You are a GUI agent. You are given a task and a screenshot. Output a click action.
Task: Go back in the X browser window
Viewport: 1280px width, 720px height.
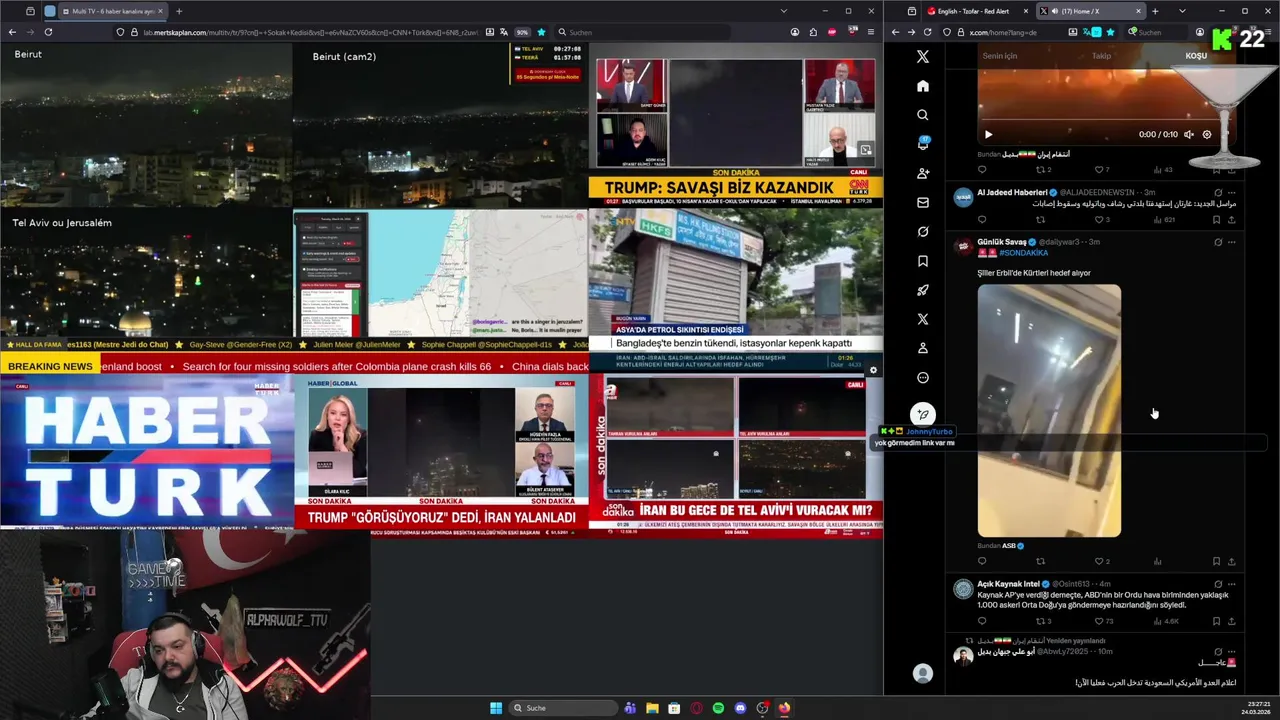894,32
